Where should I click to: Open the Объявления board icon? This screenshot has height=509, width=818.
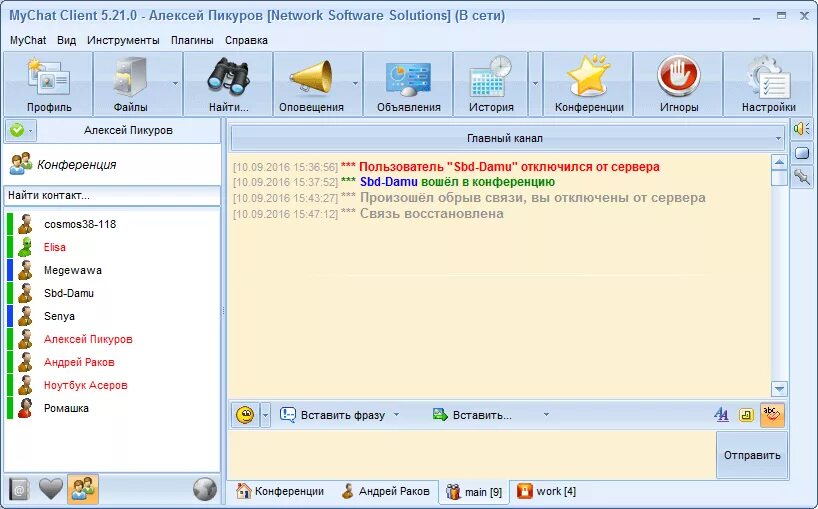[408, 78]
